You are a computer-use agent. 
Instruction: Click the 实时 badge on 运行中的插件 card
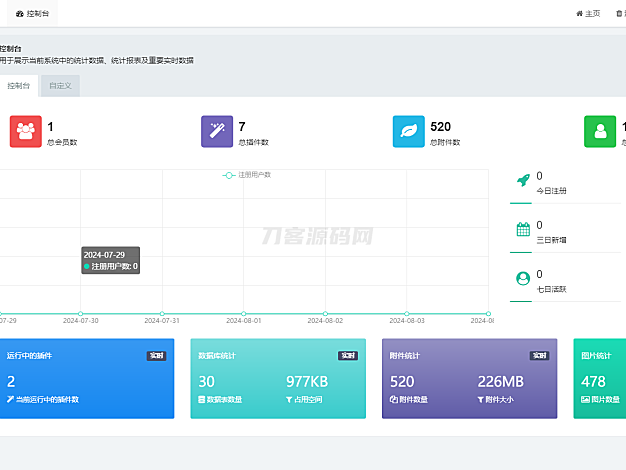pos(156,355)
